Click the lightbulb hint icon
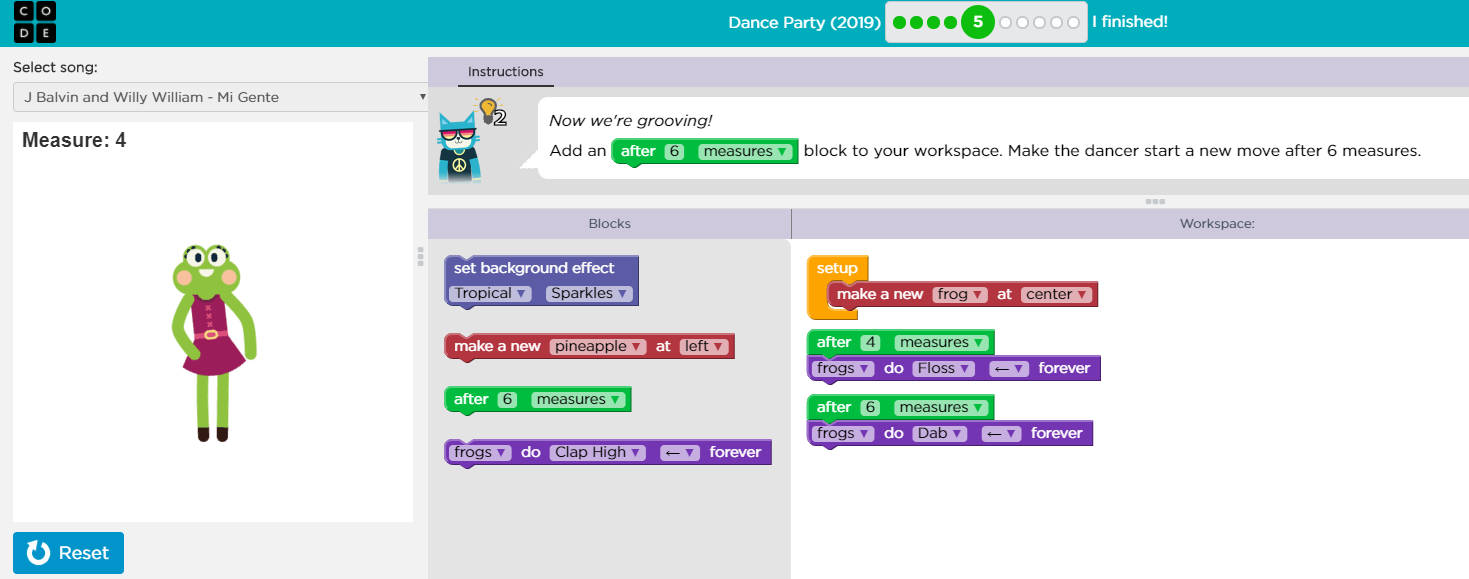Image resolution: width=1469 pixels, height=579 pixels. pos(489,110)
